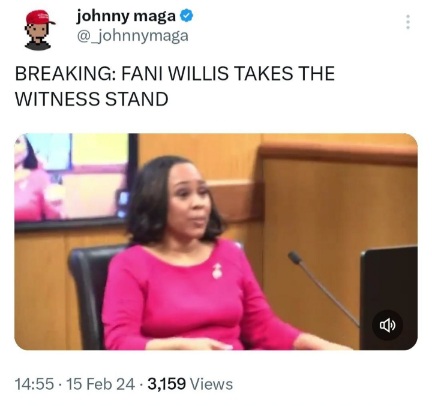Unmute the video with the speaker icon
This screenshot has height=406, width=432.
click(387, 325)
